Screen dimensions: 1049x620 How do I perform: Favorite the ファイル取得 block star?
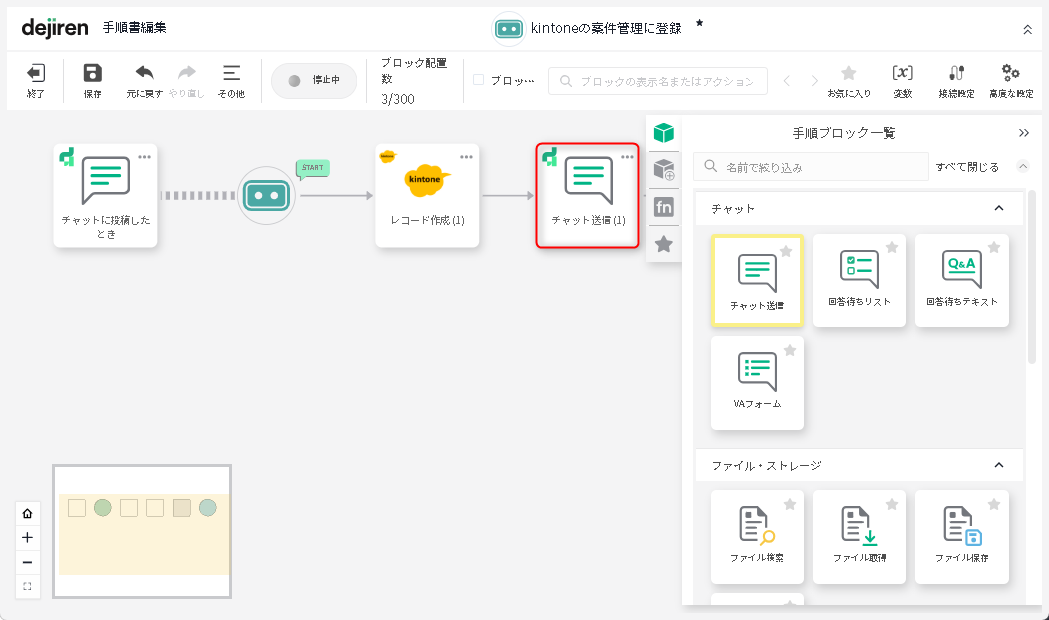click(892, 504)
